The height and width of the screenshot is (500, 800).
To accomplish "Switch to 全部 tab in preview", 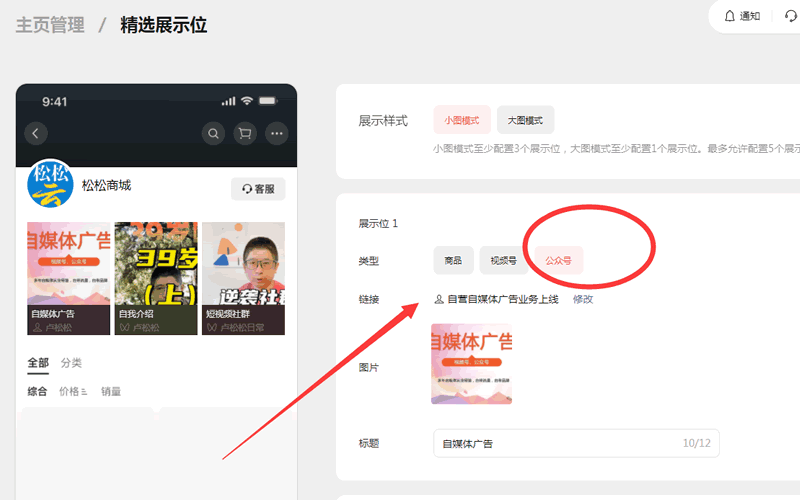I will click(x=38, y=363).
